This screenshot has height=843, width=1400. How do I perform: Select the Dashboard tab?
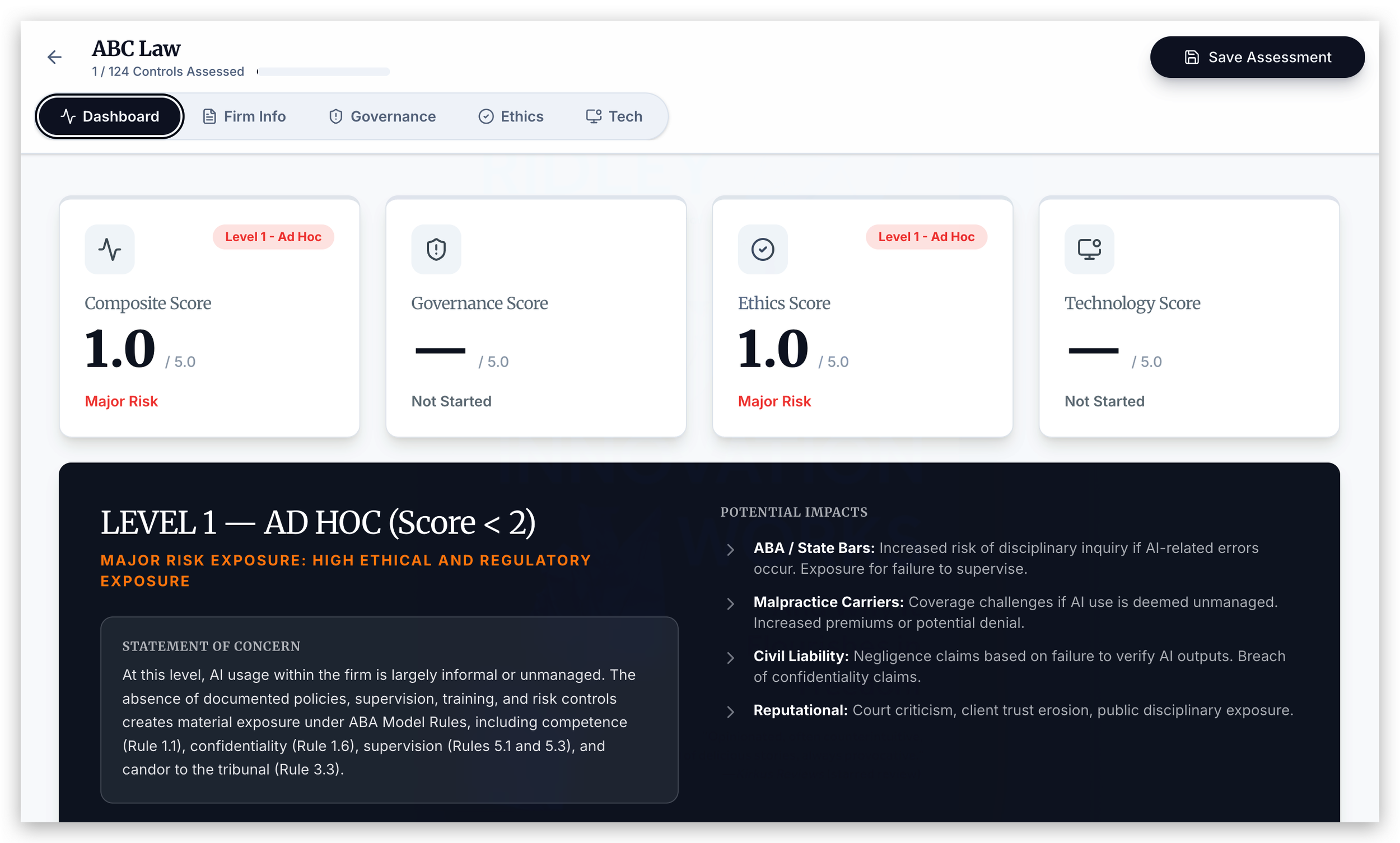pyautogui.click(x=110, y=116)
